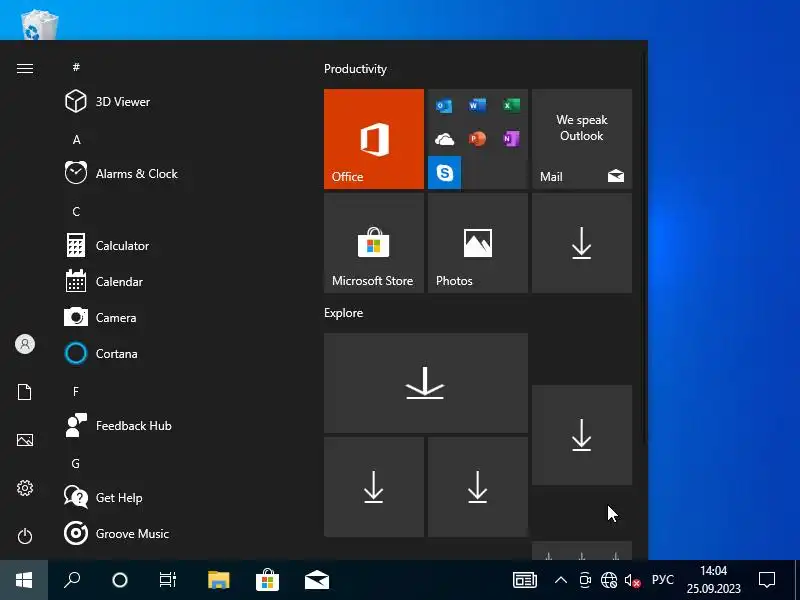Viewport: 800px width, 600px height.
Task: Open News and interests taskbar icon
Action: click(524, 580)
